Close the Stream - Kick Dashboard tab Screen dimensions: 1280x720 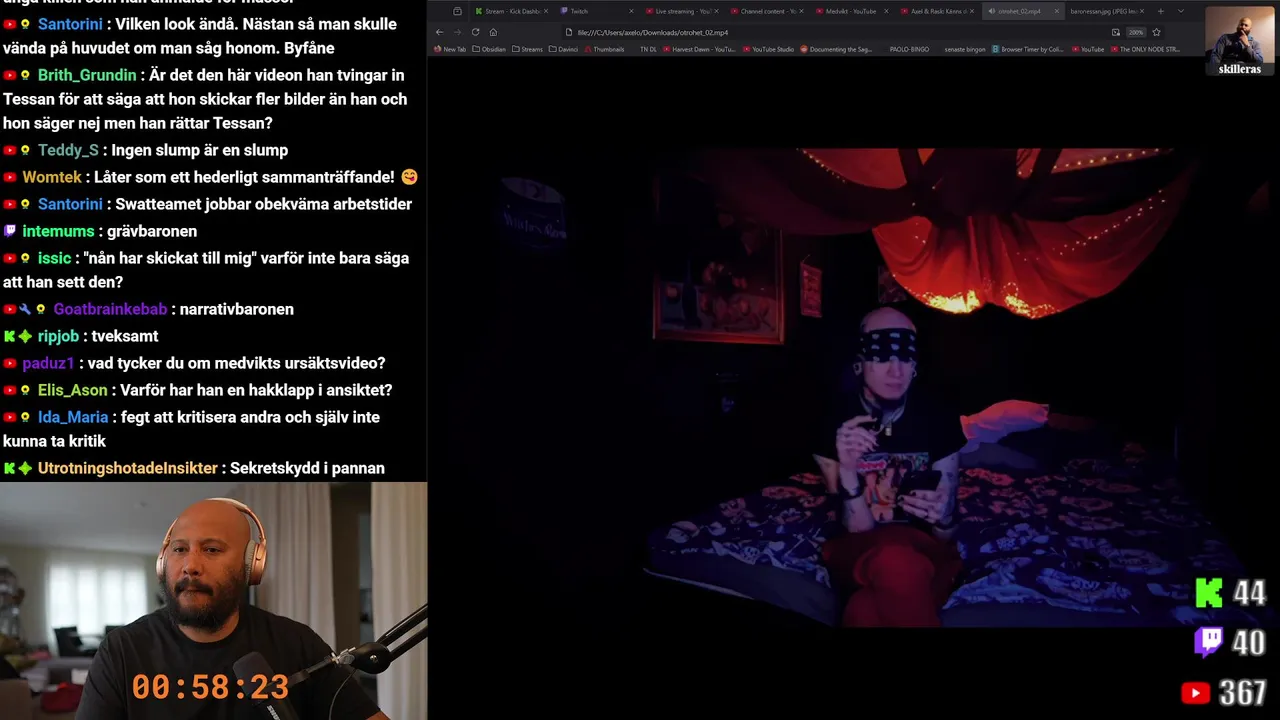(x=546, y=11)
